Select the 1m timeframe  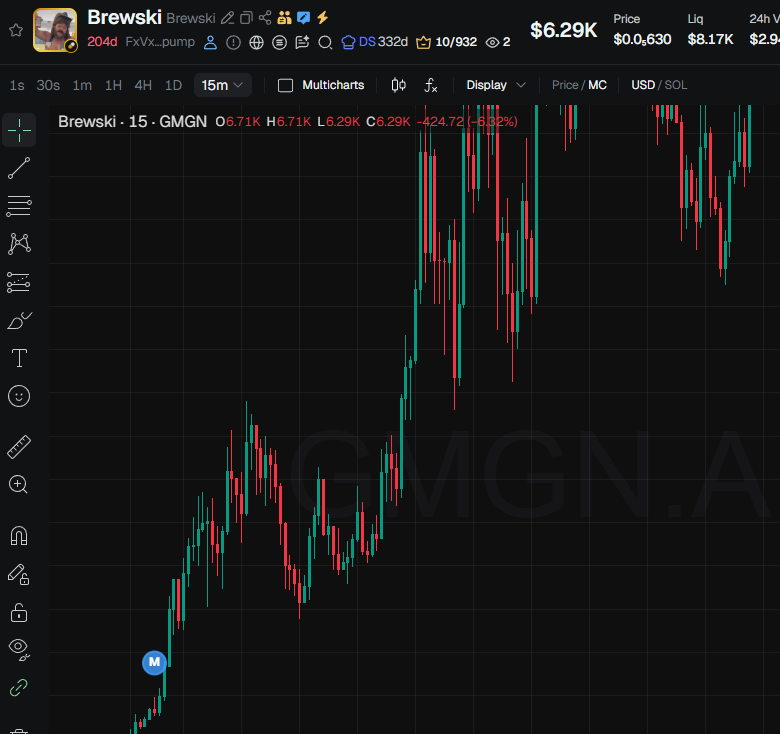pos(82,86)
